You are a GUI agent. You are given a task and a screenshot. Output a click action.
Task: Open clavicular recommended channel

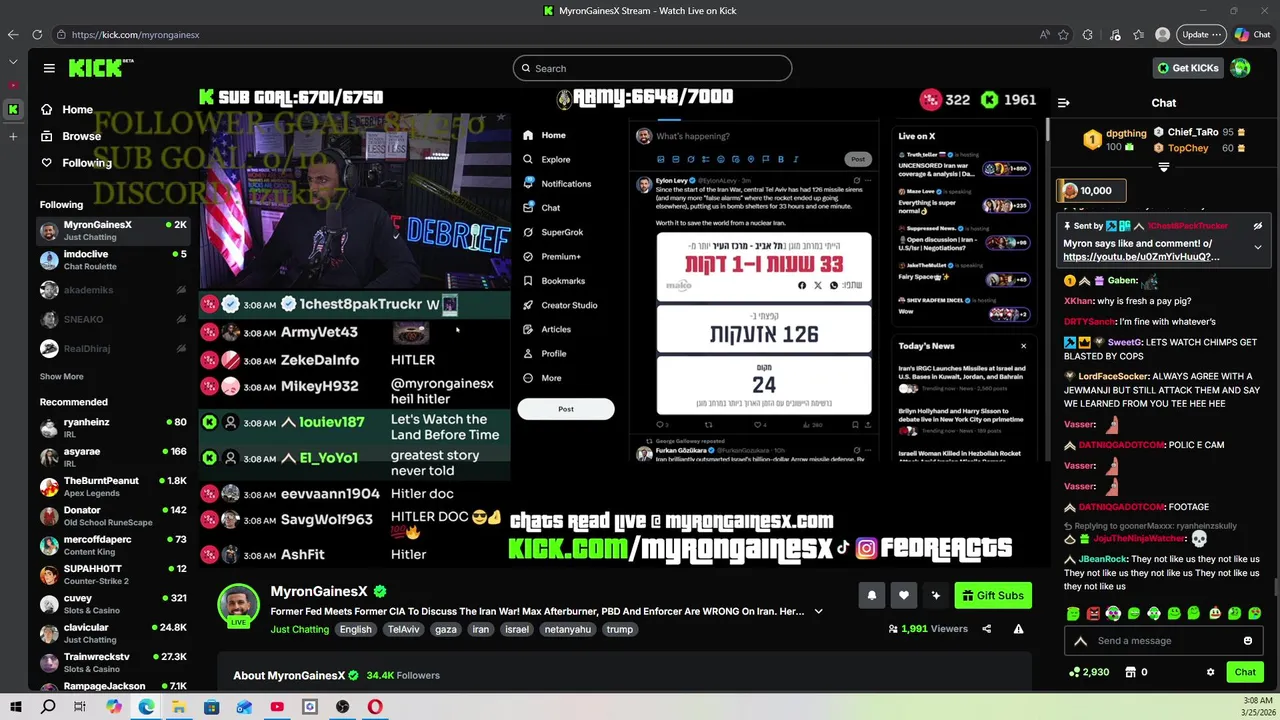(x=112, y=633)
